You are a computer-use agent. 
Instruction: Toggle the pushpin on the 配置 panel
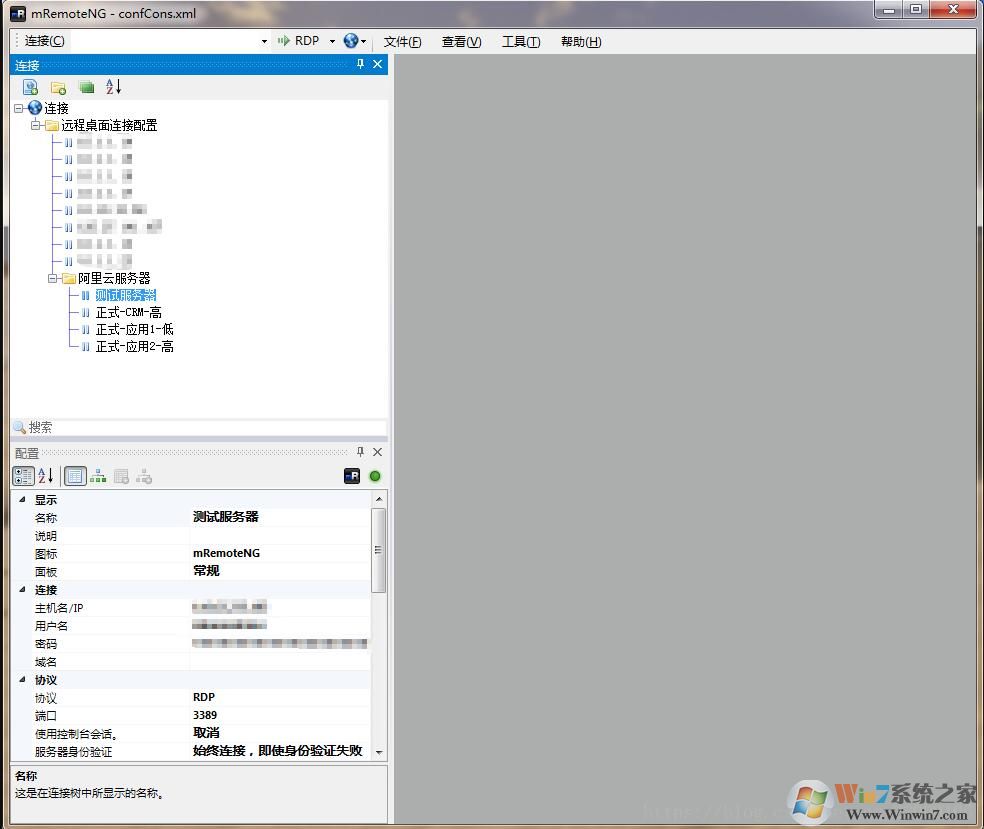360,452
